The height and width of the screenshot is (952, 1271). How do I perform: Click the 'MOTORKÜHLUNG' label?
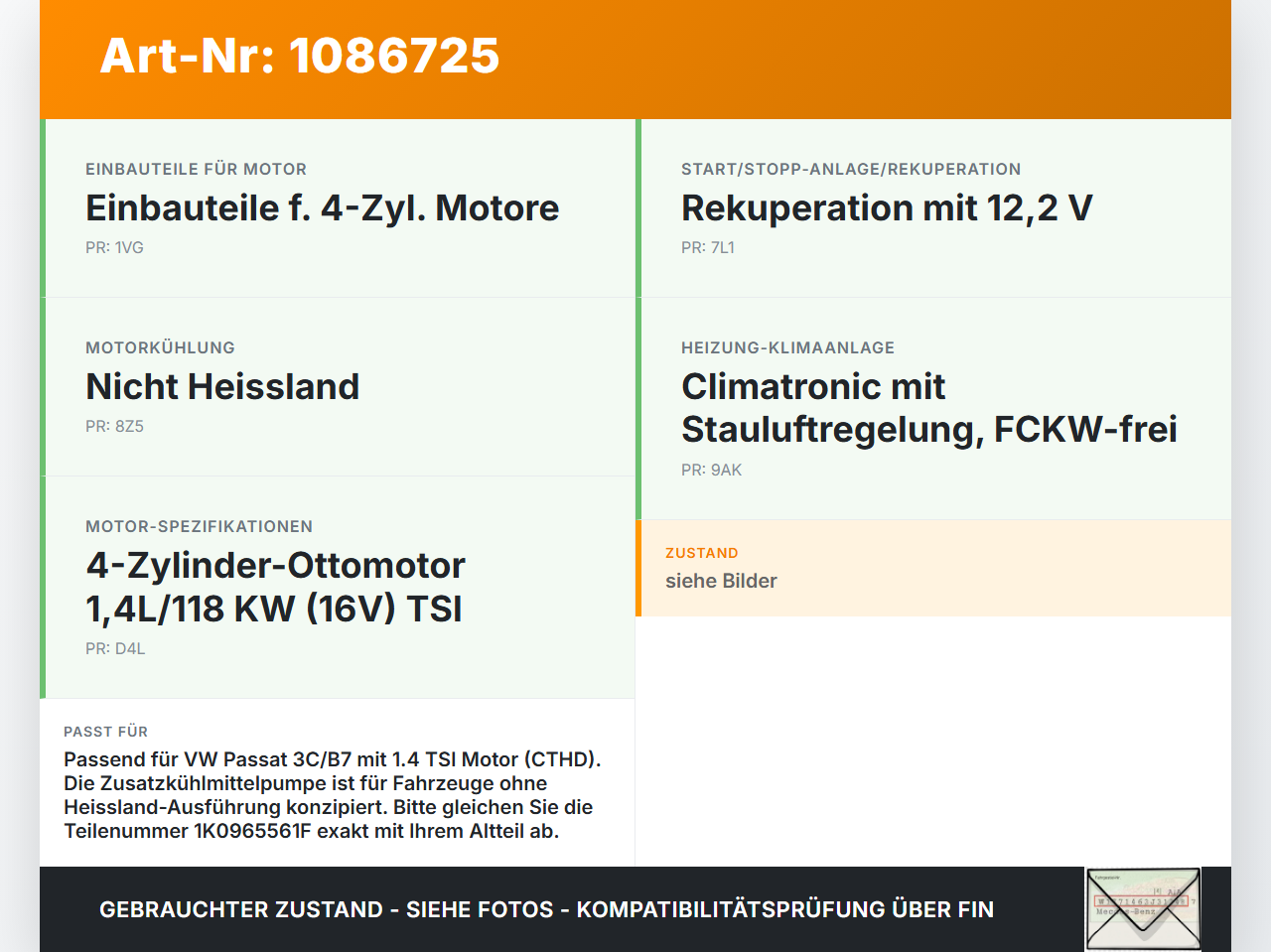pos(160,347)
